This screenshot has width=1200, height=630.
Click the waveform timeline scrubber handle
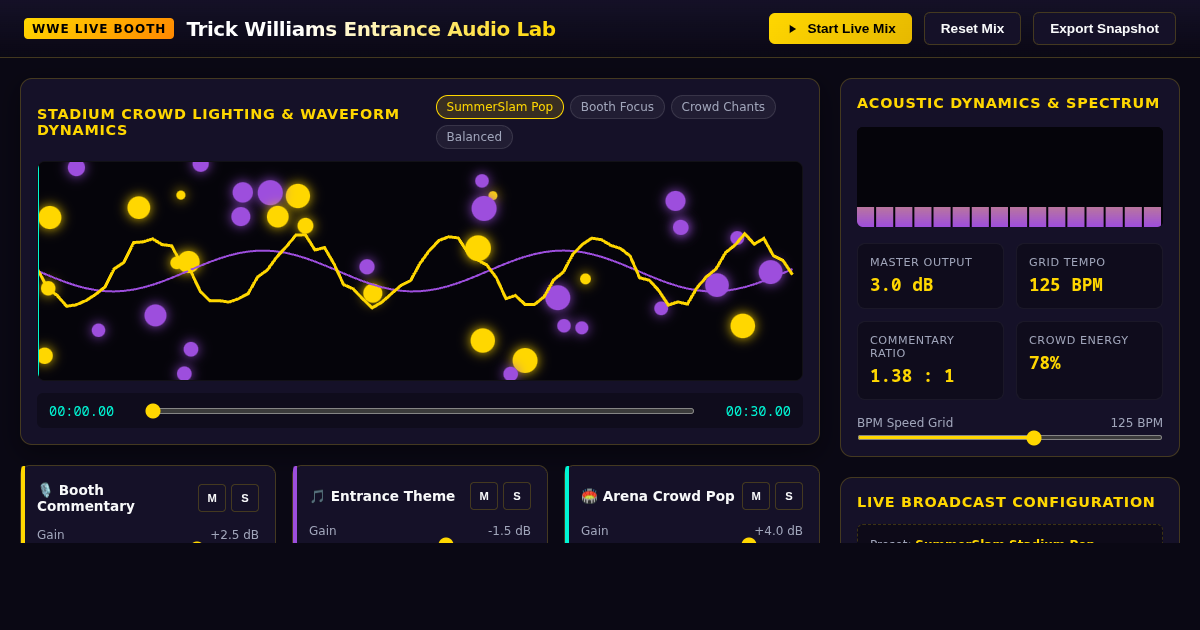point(153,411)
